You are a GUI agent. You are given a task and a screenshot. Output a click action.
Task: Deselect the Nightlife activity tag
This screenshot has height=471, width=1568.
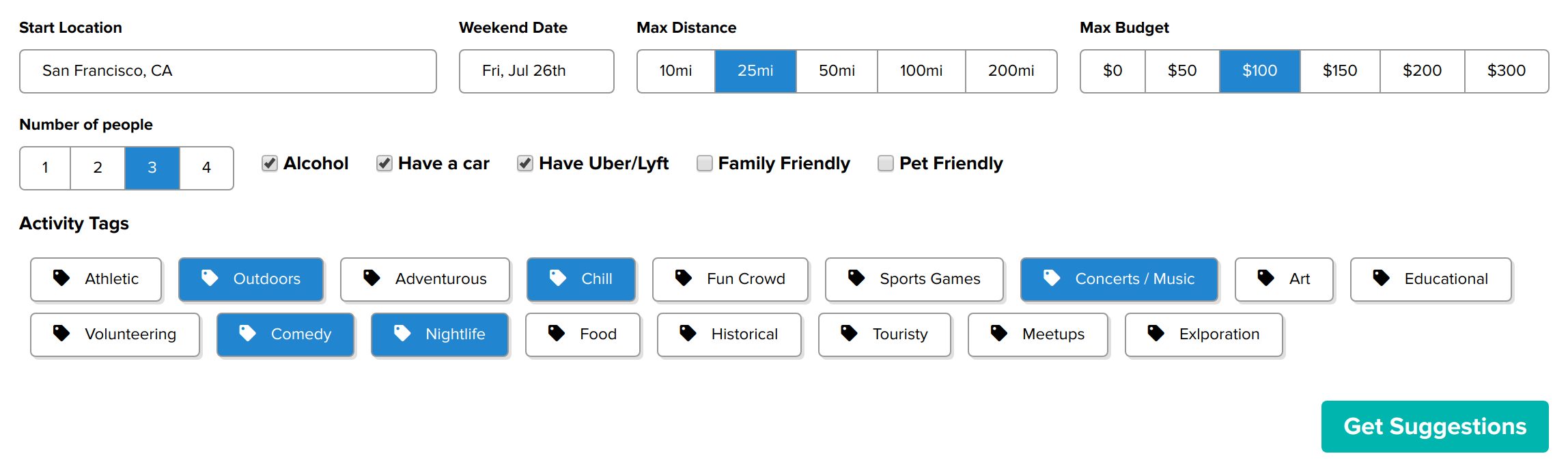440,334
